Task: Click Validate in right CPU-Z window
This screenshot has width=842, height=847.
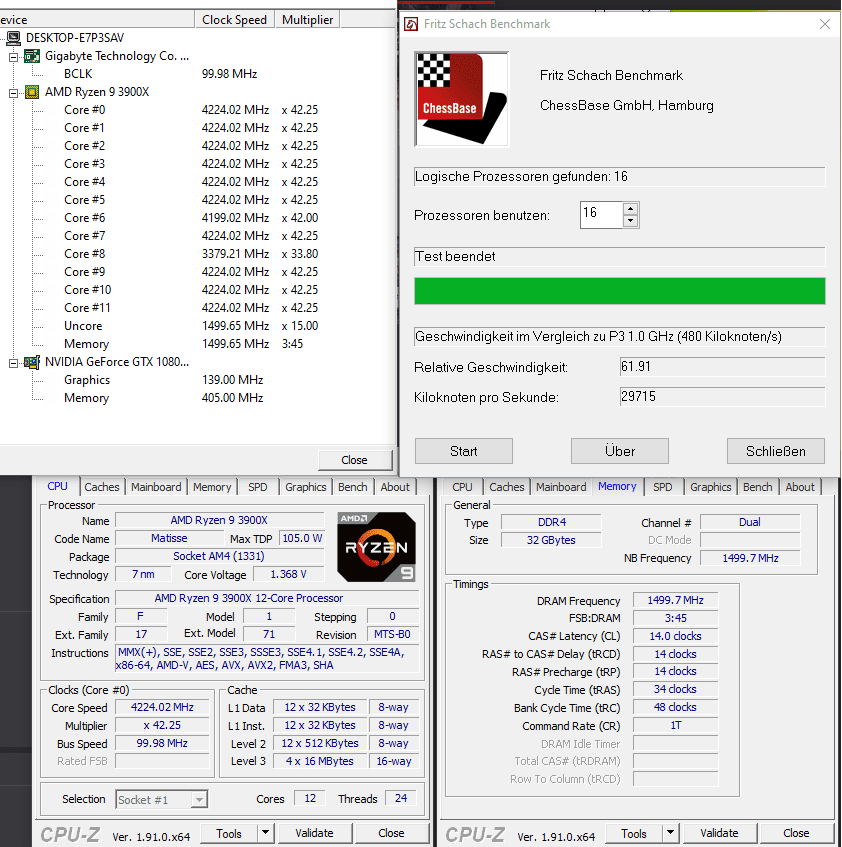Action: point(719,833)
